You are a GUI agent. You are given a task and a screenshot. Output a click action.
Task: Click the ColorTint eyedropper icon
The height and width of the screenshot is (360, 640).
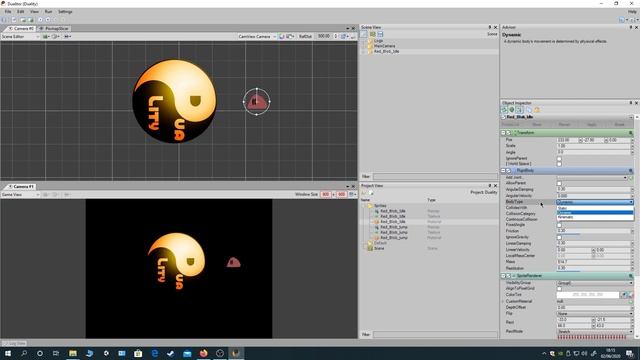(x=624, y=295)
